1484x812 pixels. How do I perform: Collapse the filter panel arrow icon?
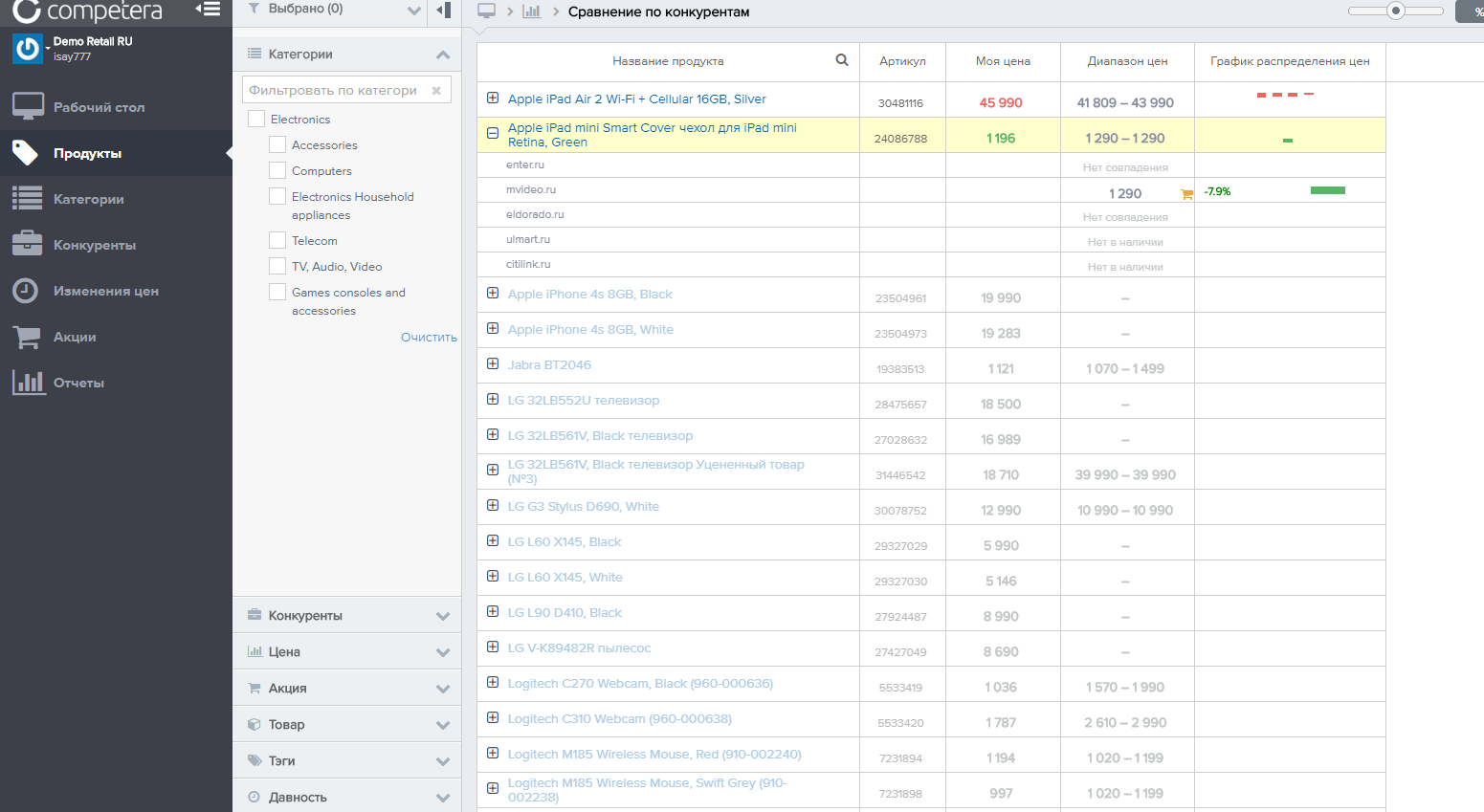coord(444,11)
